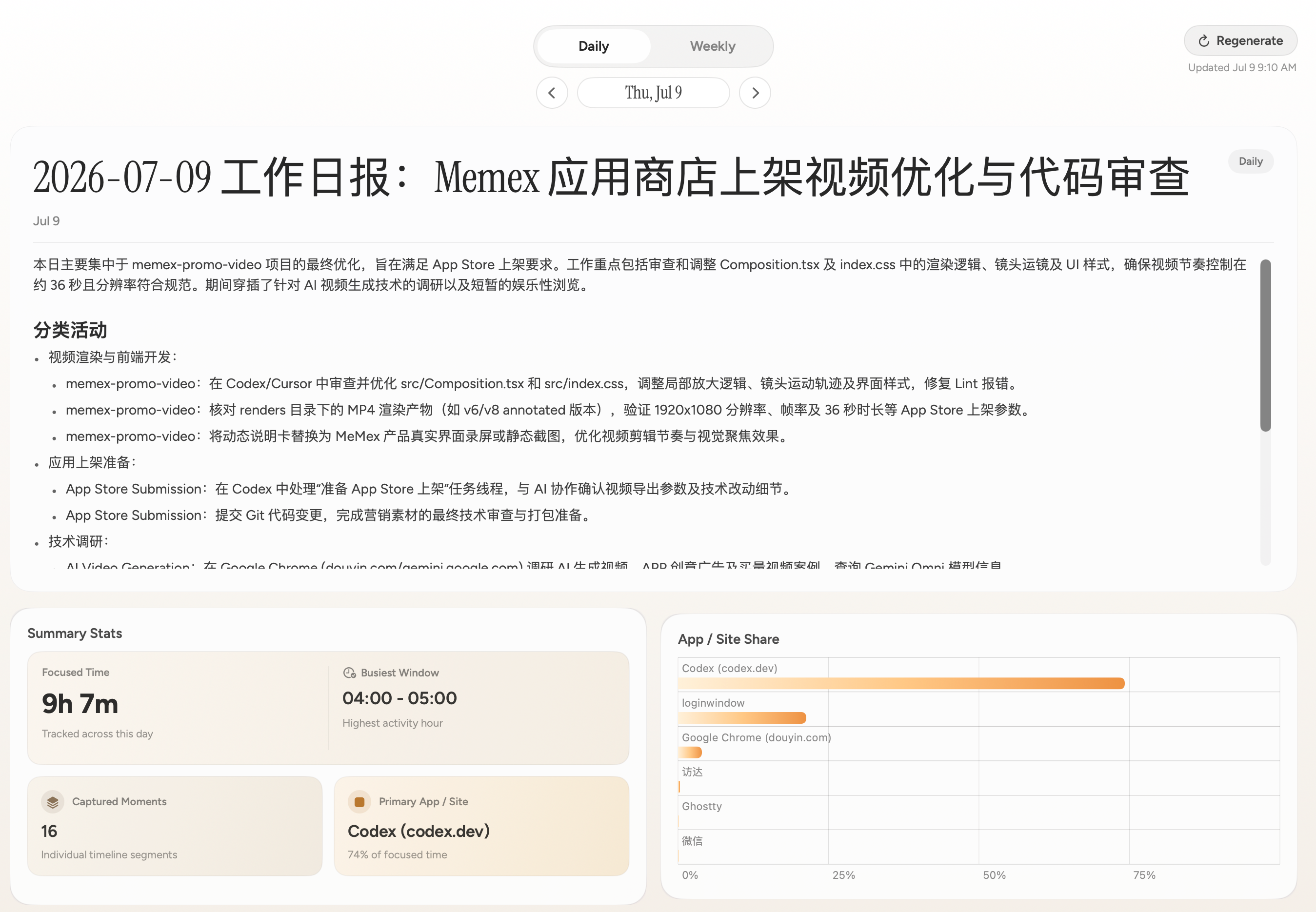Go to the next day arrow

755,93
